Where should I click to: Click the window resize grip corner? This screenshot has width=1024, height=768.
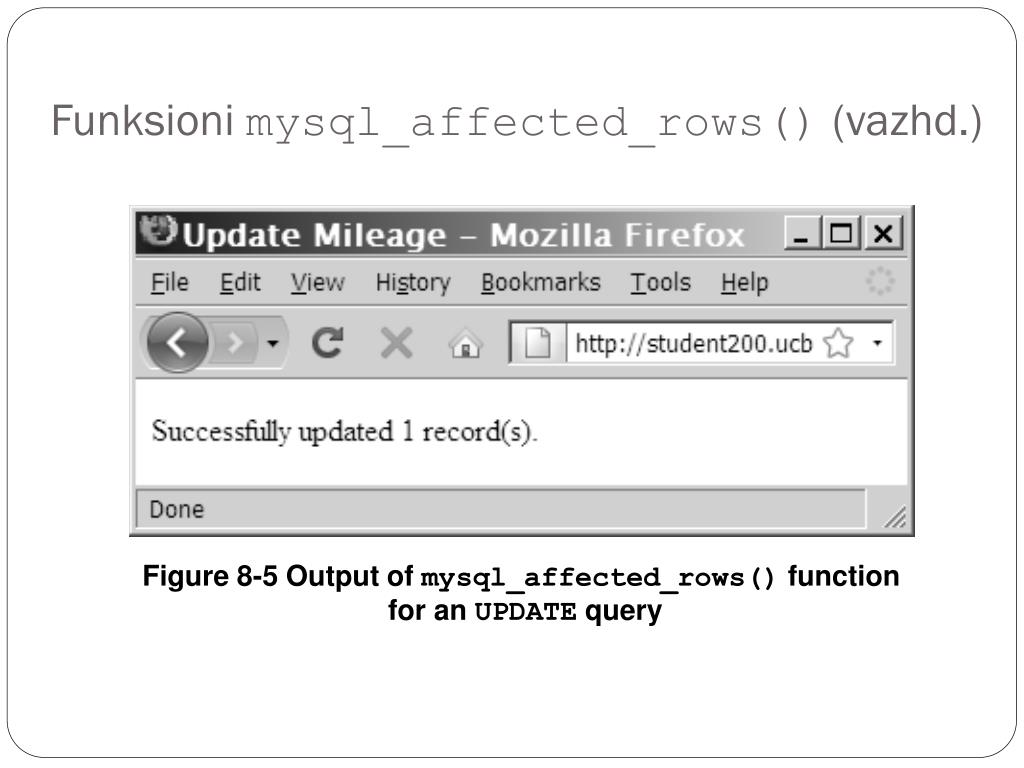pos(895,516)
